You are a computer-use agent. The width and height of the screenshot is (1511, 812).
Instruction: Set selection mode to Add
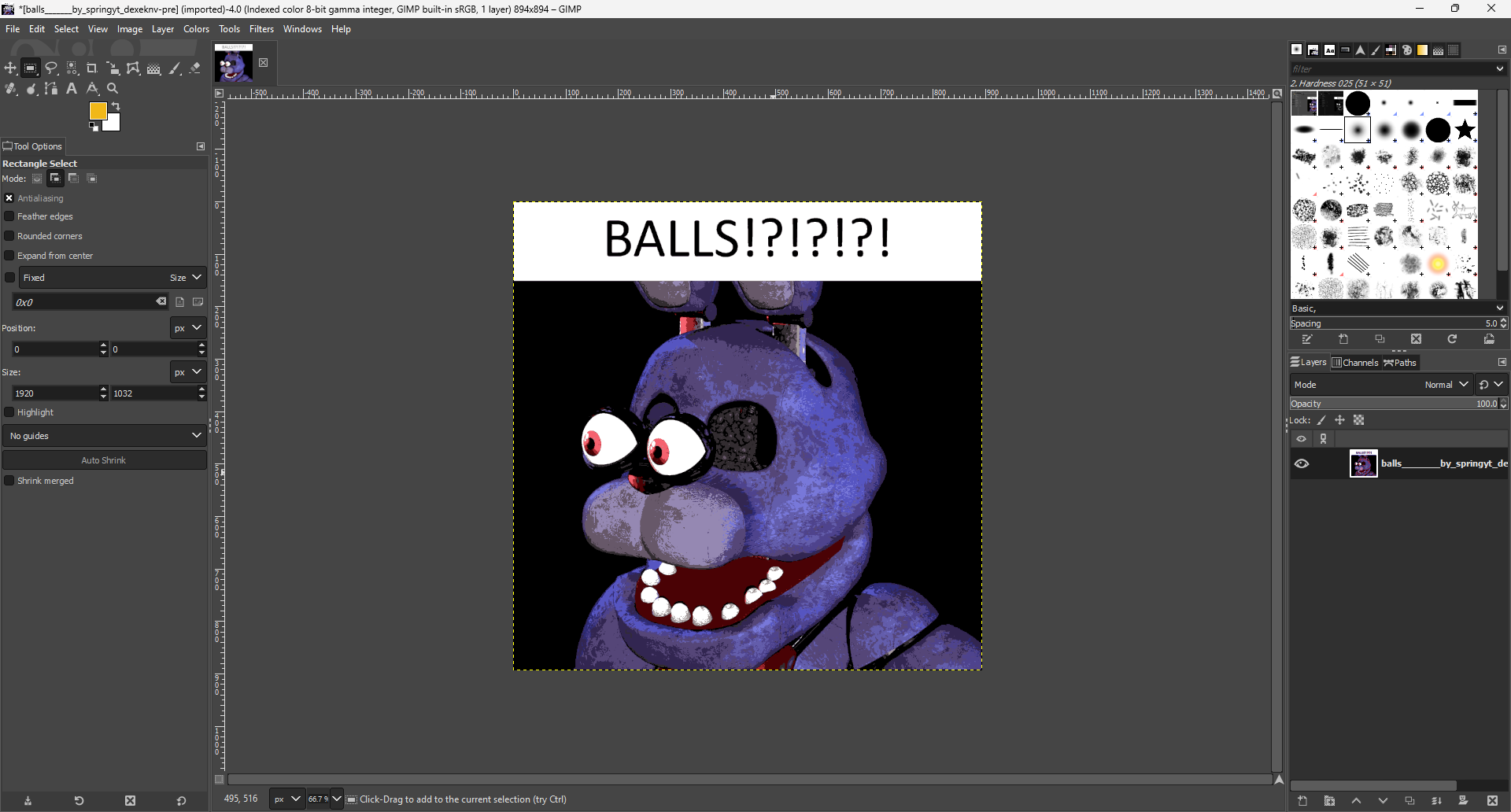pyautogui.click(x=55, y=179)
